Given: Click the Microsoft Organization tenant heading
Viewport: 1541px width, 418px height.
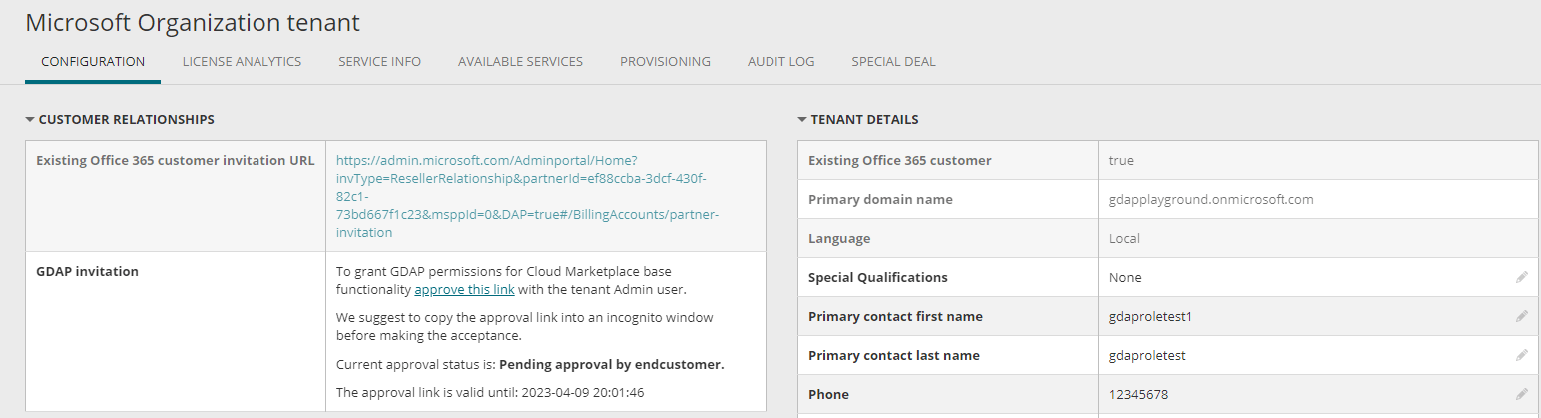Looking at the screenshot, I should [192, 23].
